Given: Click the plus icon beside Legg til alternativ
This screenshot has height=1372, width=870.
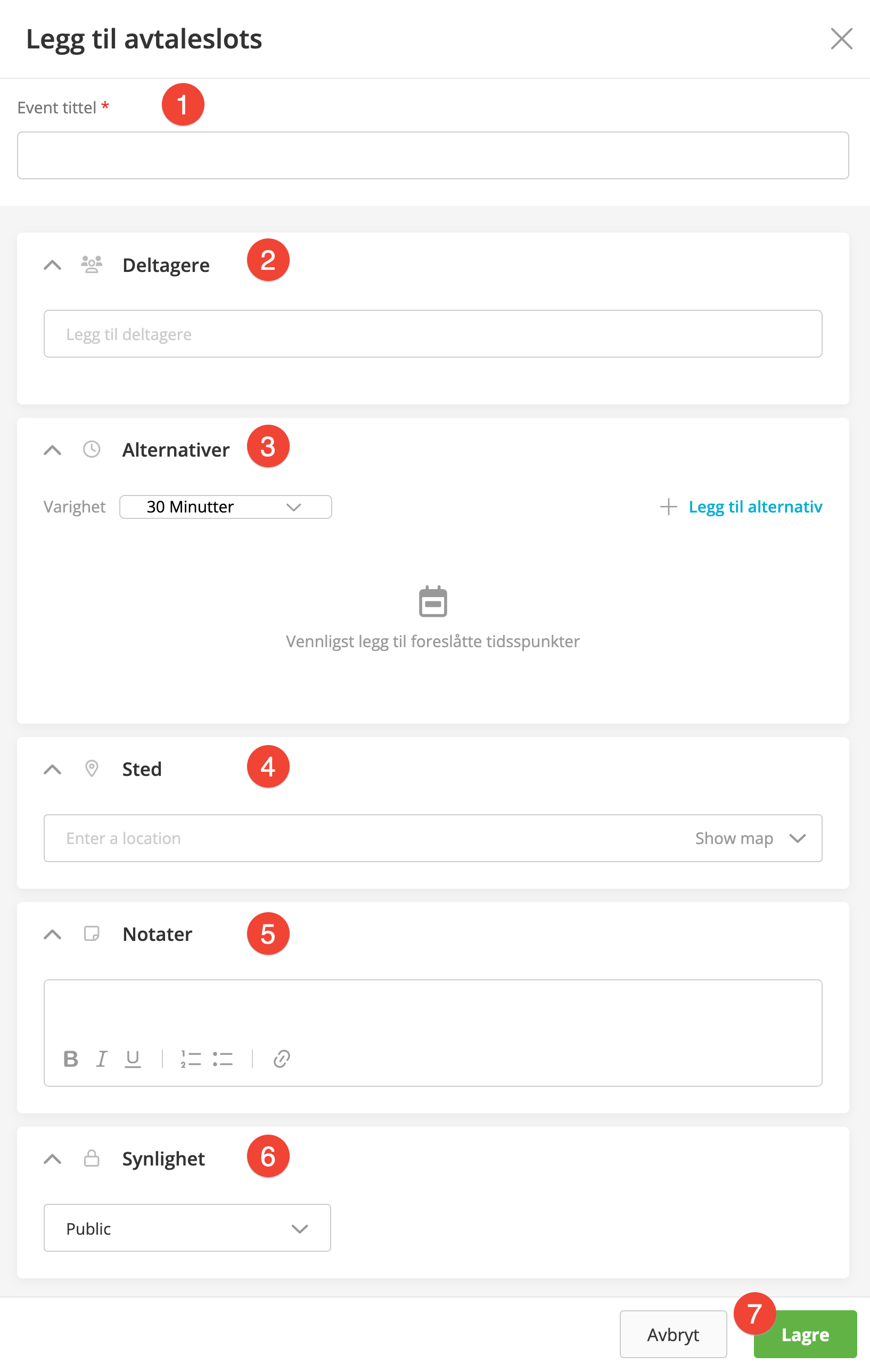Looking at the screenshot, I should click(668, 507).
